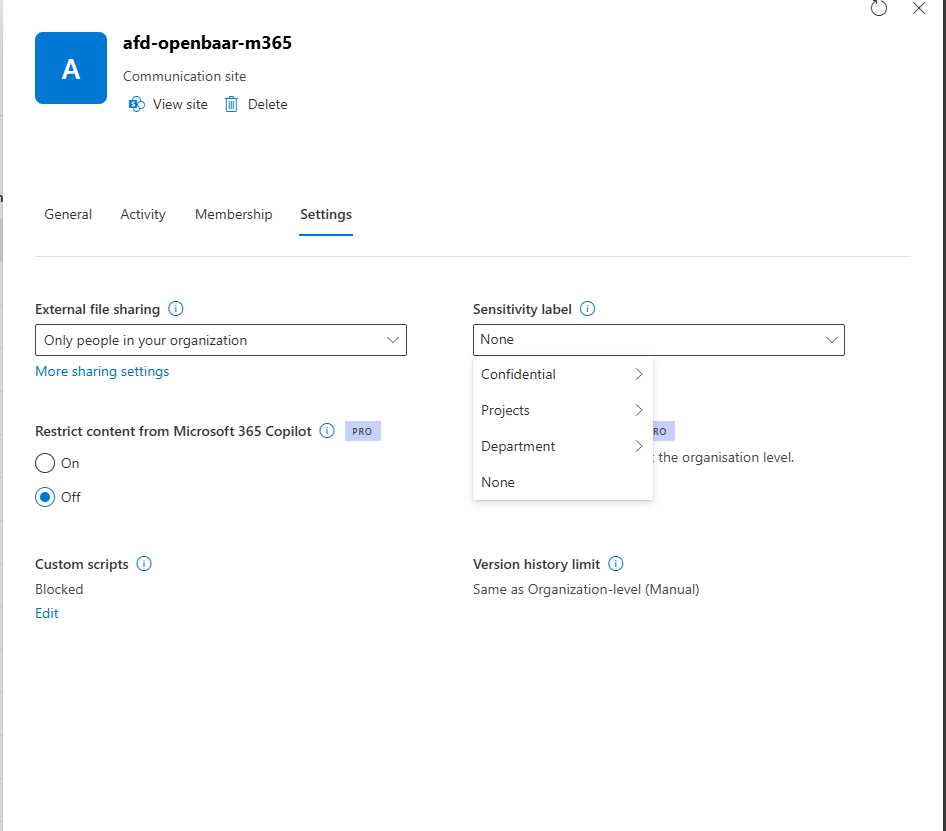
Task: Click the PRO badge next to Copilot
Action: point(363,431)
